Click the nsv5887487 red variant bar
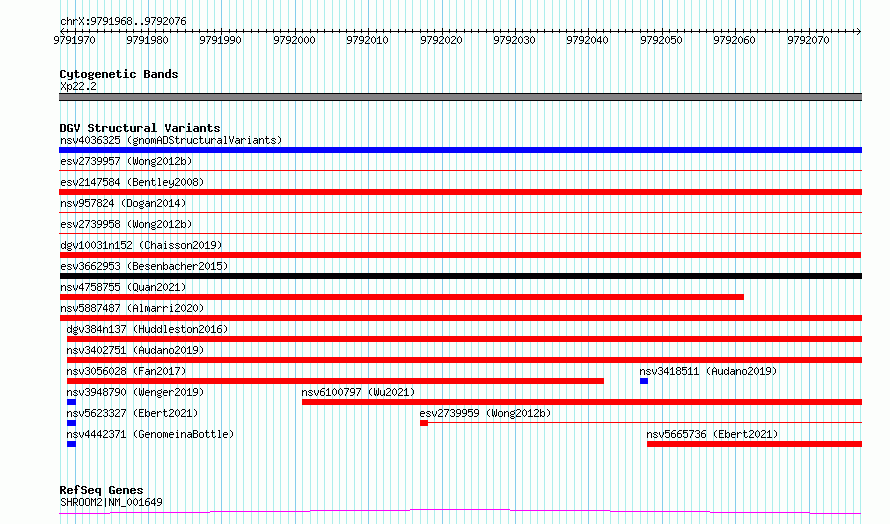The image size is (890, 524). [x=460, y=318]
